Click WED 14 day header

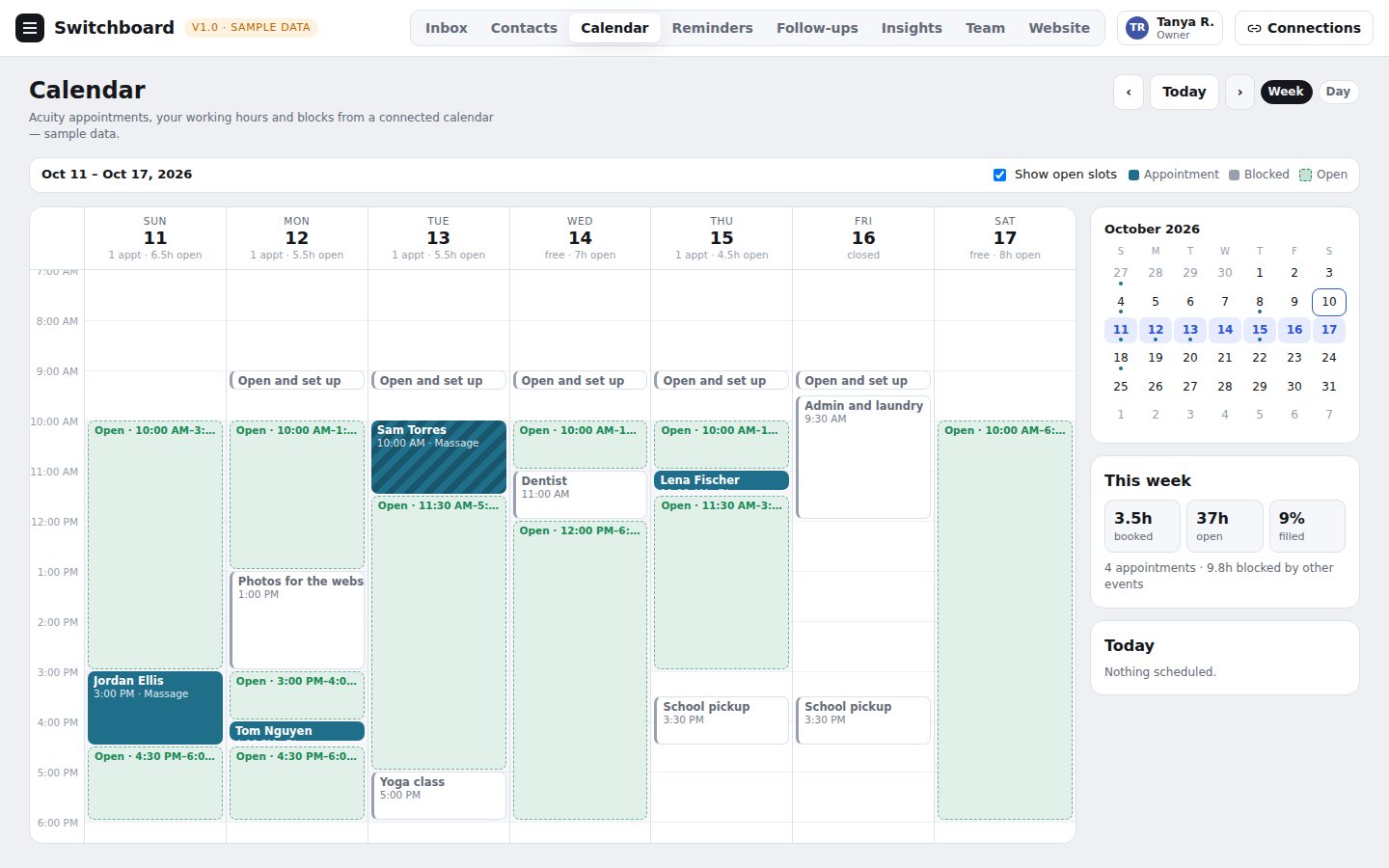[581, 238]
